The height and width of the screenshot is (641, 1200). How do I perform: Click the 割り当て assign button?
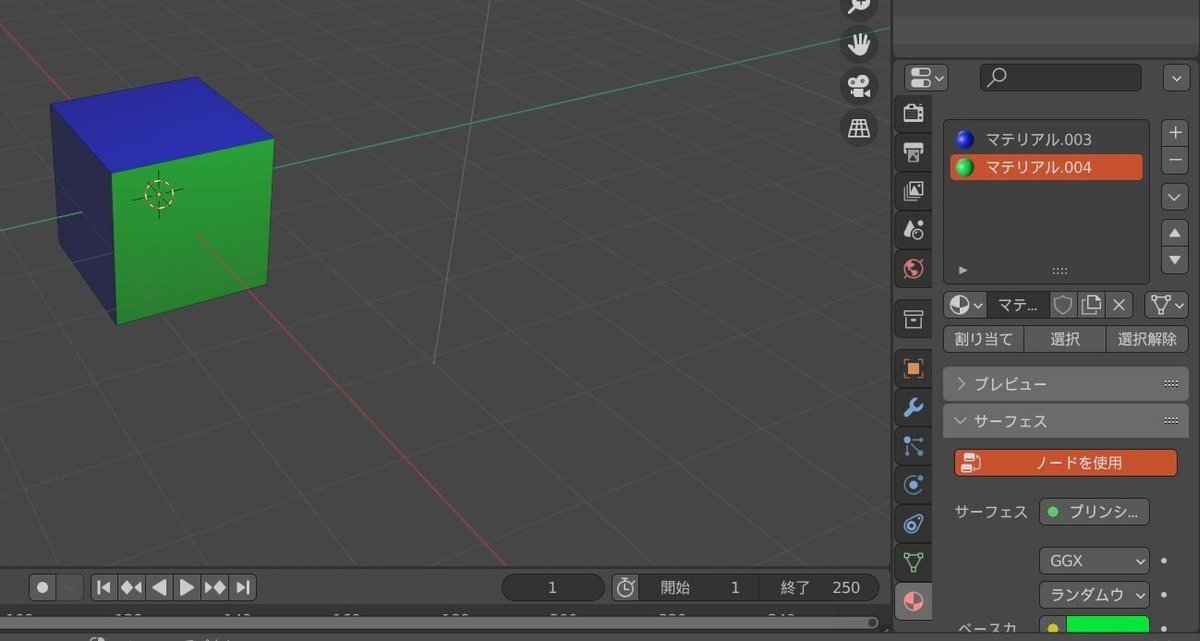pos(984,339)
